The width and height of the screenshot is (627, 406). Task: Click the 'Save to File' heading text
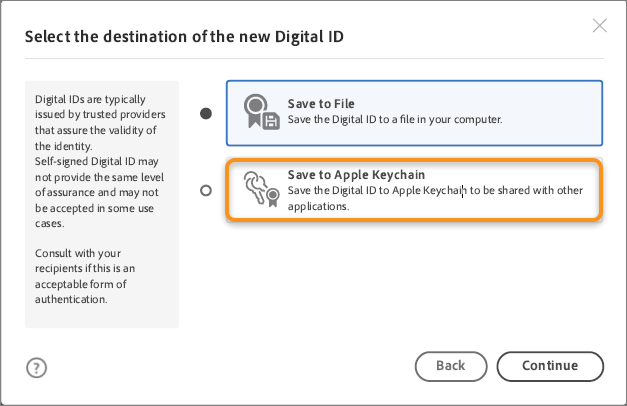(x=321, y=104)
